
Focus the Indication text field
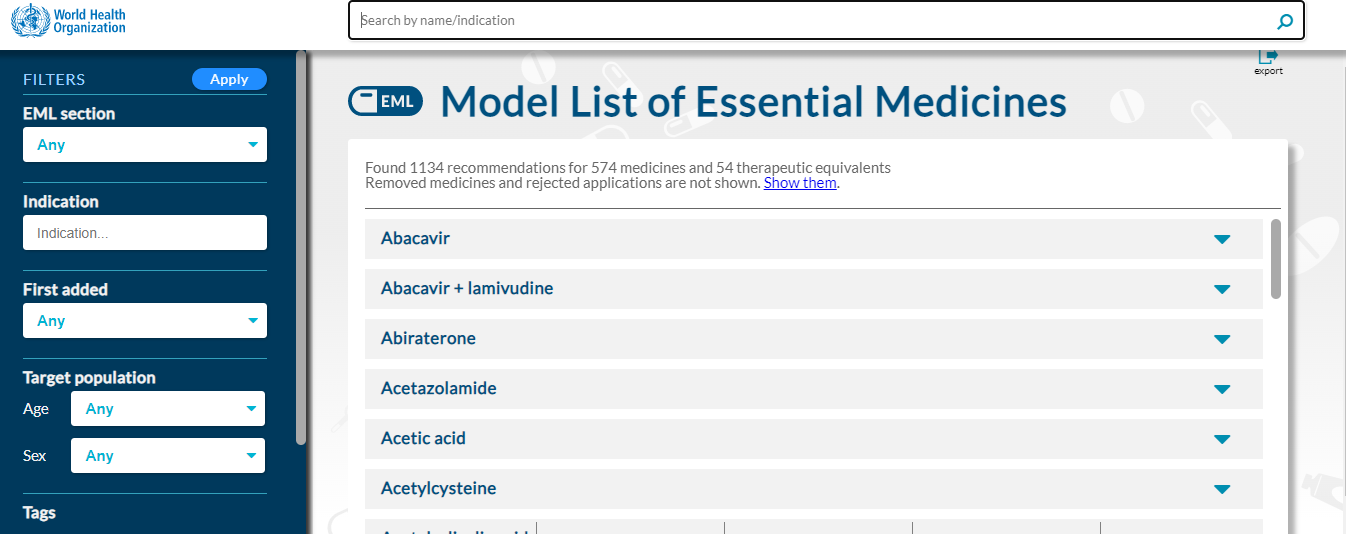coord(145,233)
